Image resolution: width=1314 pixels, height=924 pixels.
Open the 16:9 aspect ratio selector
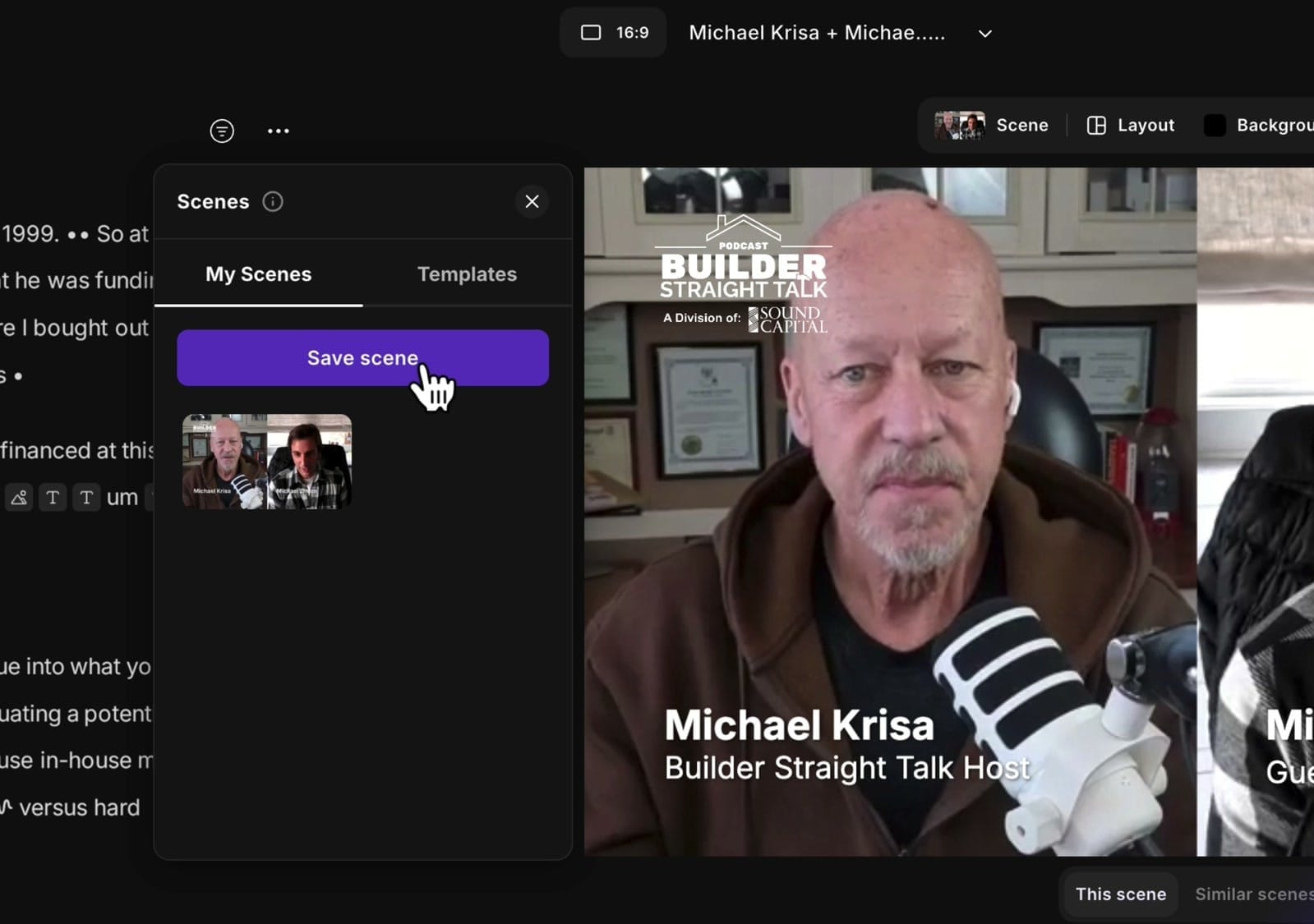(x=614, y=33)
